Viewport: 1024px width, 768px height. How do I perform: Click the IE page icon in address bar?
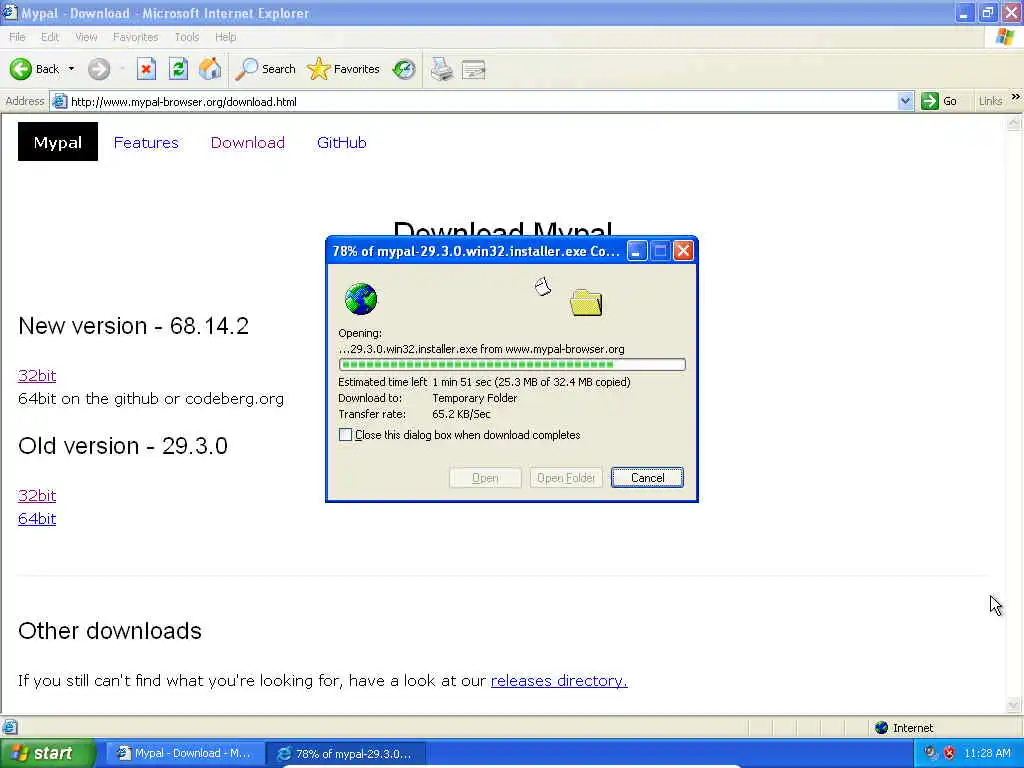pos(59,101)
